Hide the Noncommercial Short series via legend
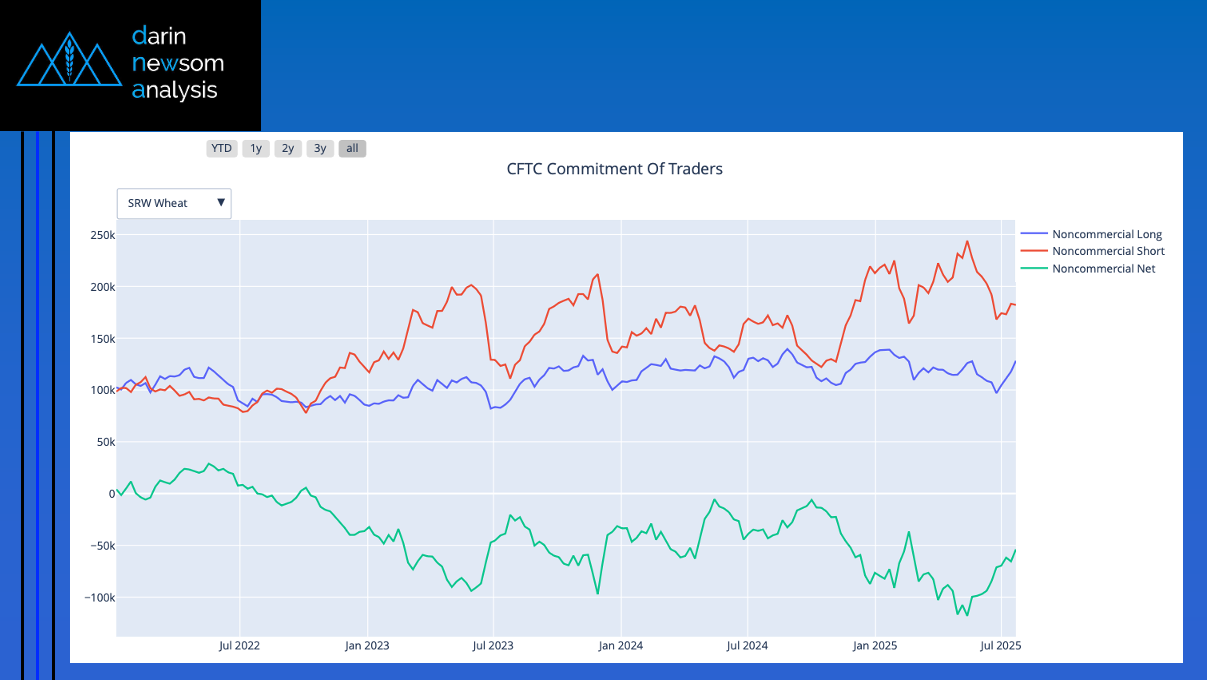 pyautogui.click(x=1108, y=251)
